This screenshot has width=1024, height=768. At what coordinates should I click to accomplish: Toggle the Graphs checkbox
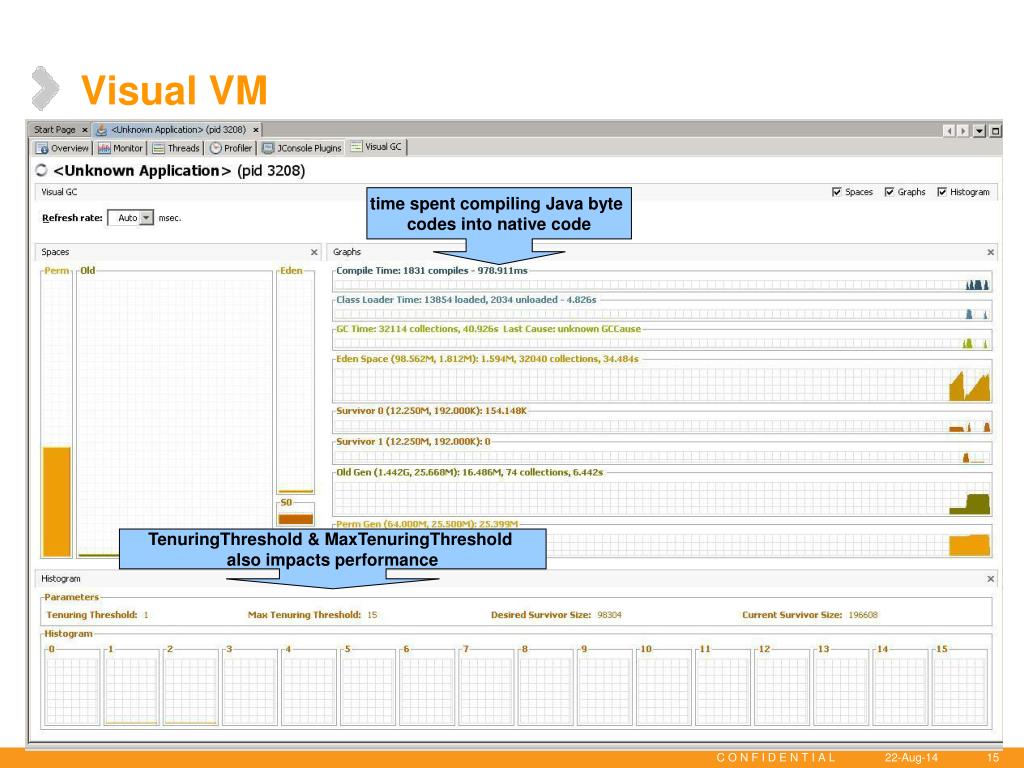click(x=889, y=192)
